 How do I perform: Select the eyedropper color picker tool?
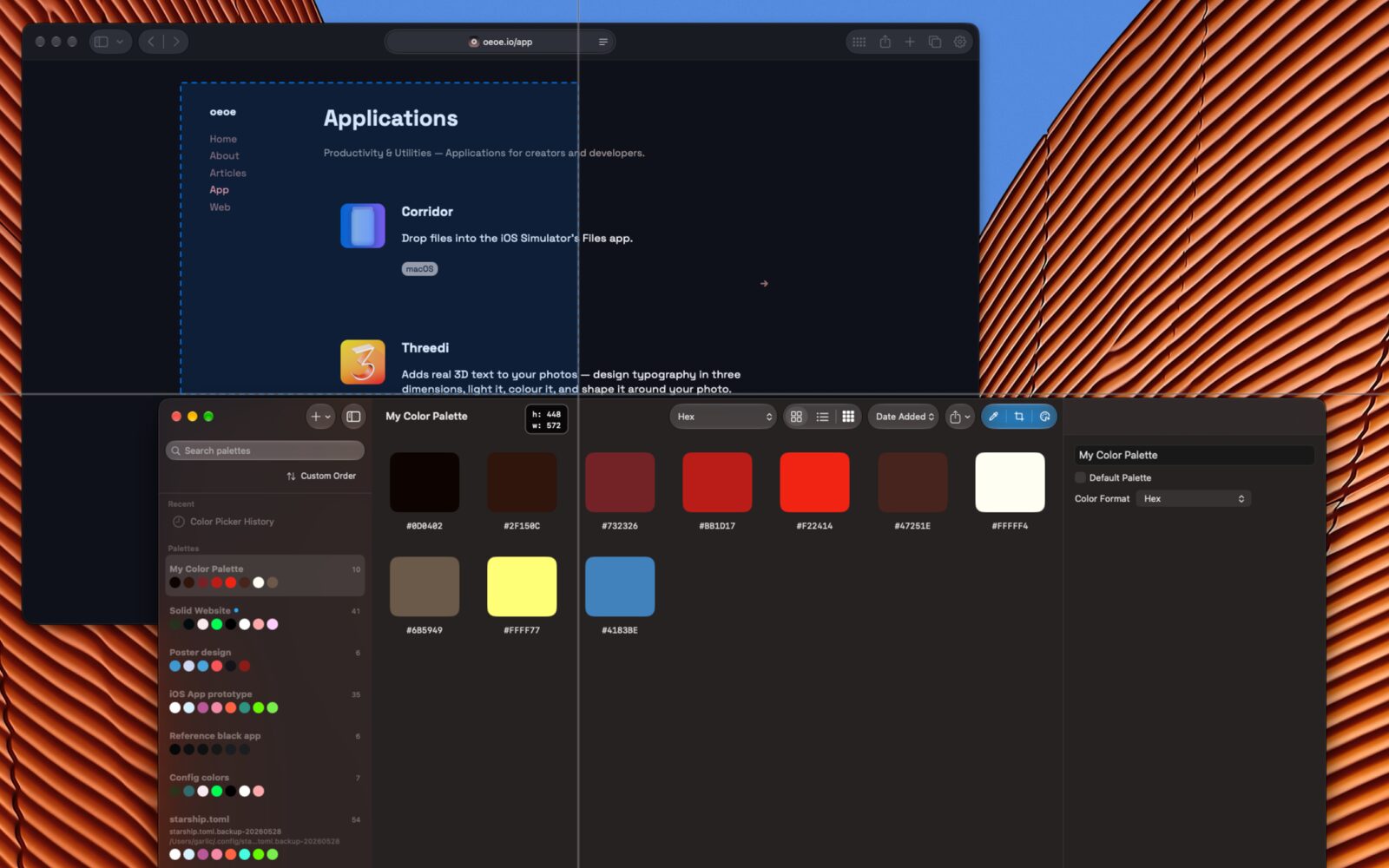click(994, 417)
